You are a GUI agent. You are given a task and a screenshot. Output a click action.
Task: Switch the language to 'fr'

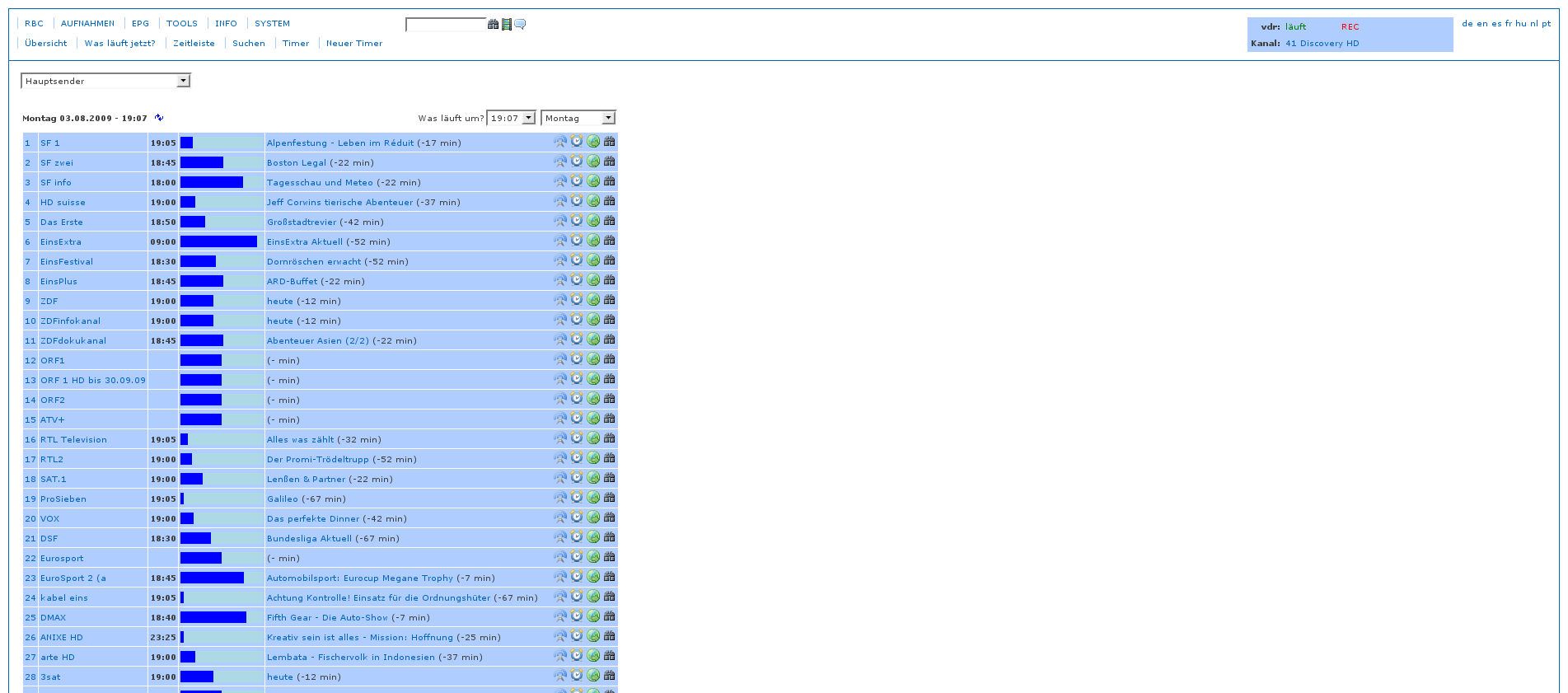(x=1509, y=24)
